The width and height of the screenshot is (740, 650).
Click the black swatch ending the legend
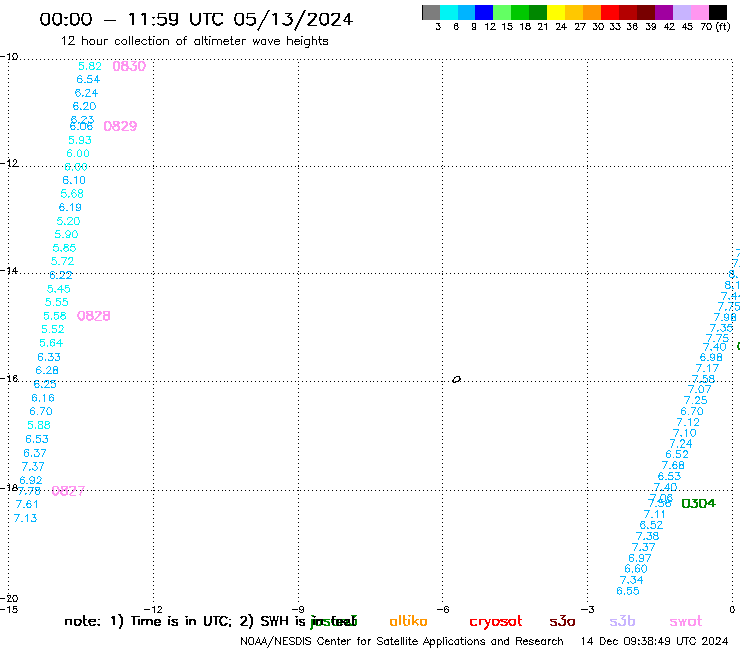(718, 12)
